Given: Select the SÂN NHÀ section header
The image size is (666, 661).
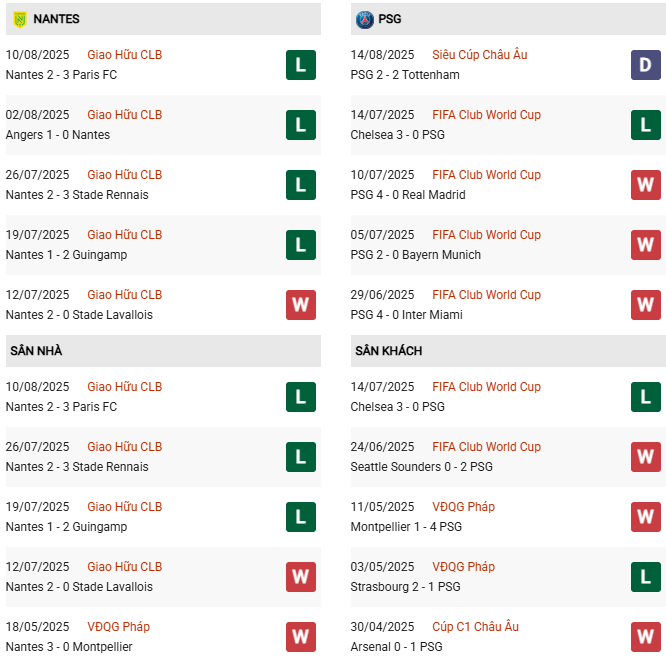Looking at the screenshot, I should coord(37,351).
